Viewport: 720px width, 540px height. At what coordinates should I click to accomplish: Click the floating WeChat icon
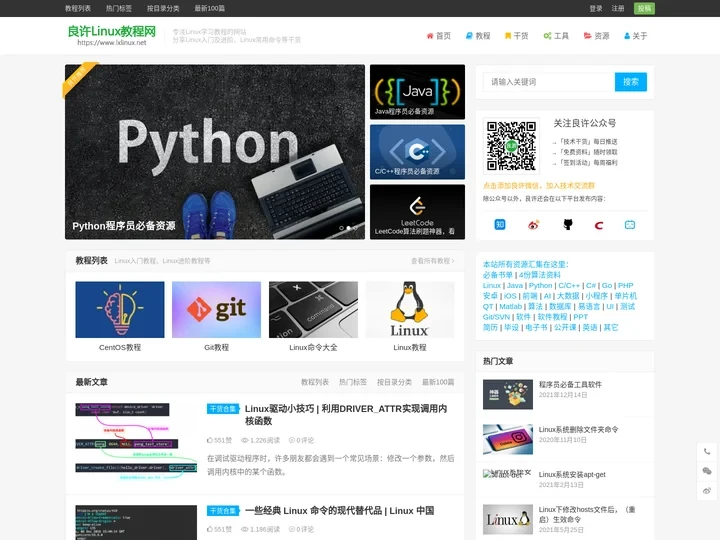coord(707,471)
